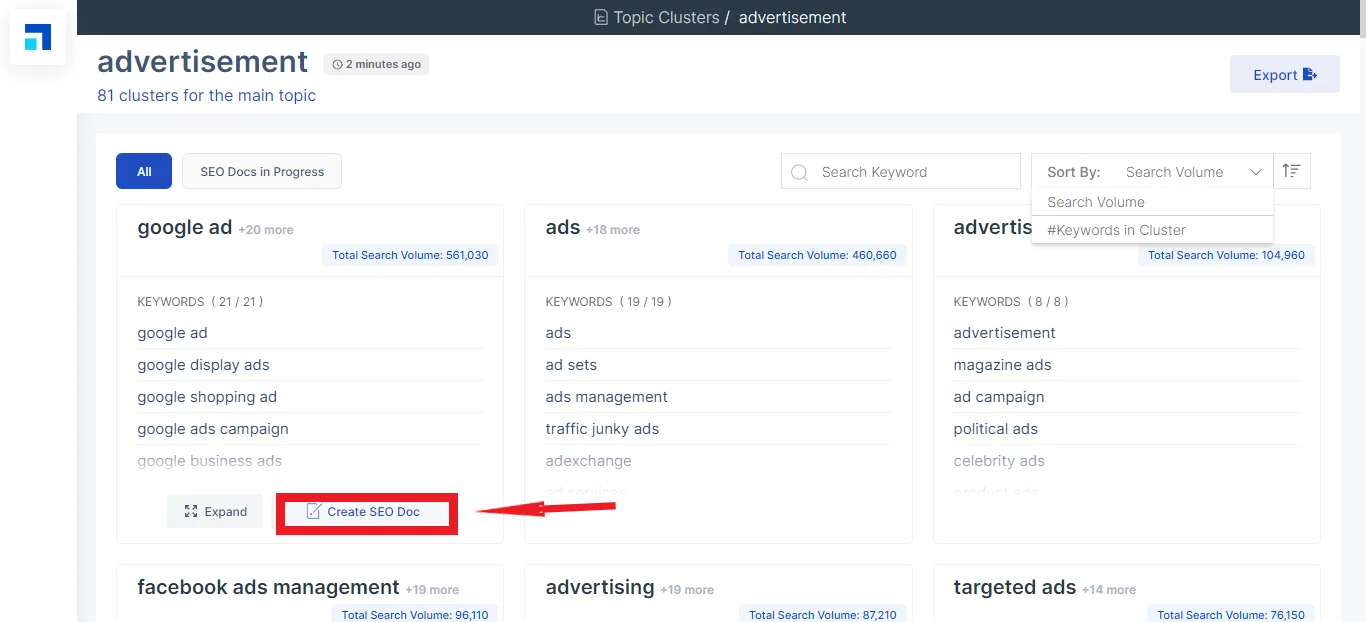This screenshot has width=1366, height=622.
Task: Click the expand arrows icon on google ad card
Action: [x=191, y=511]
